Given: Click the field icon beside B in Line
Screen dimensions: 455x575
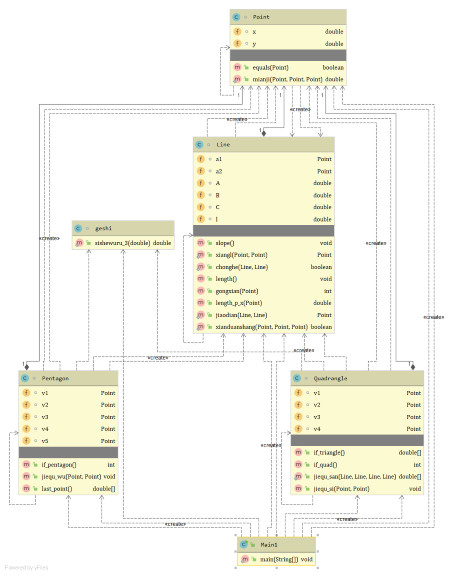Looking at the screenshot, I should (x=201, y=195).
